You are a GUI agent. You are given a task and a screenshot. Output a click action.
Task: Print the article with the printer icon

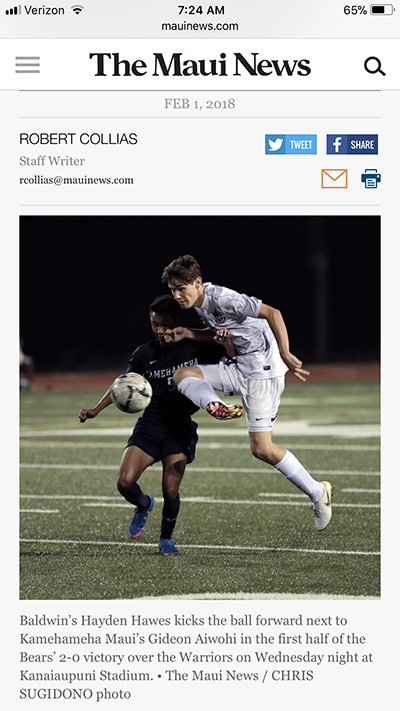[371, 179]
